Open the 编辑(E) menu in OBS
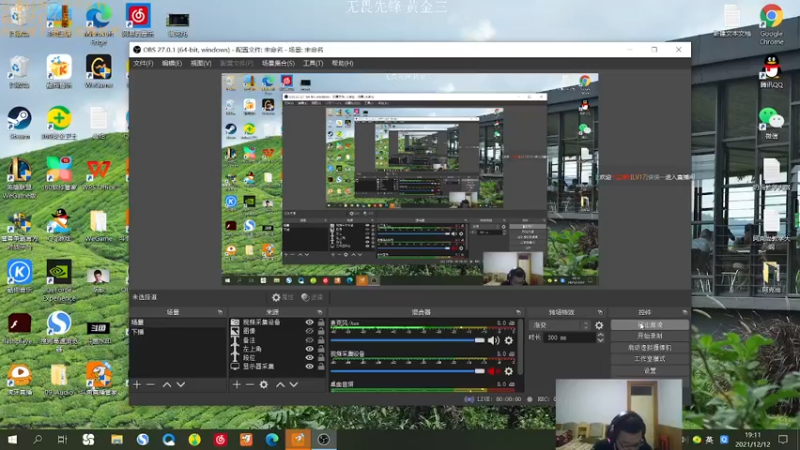The image size is (800, 450). 171,63
